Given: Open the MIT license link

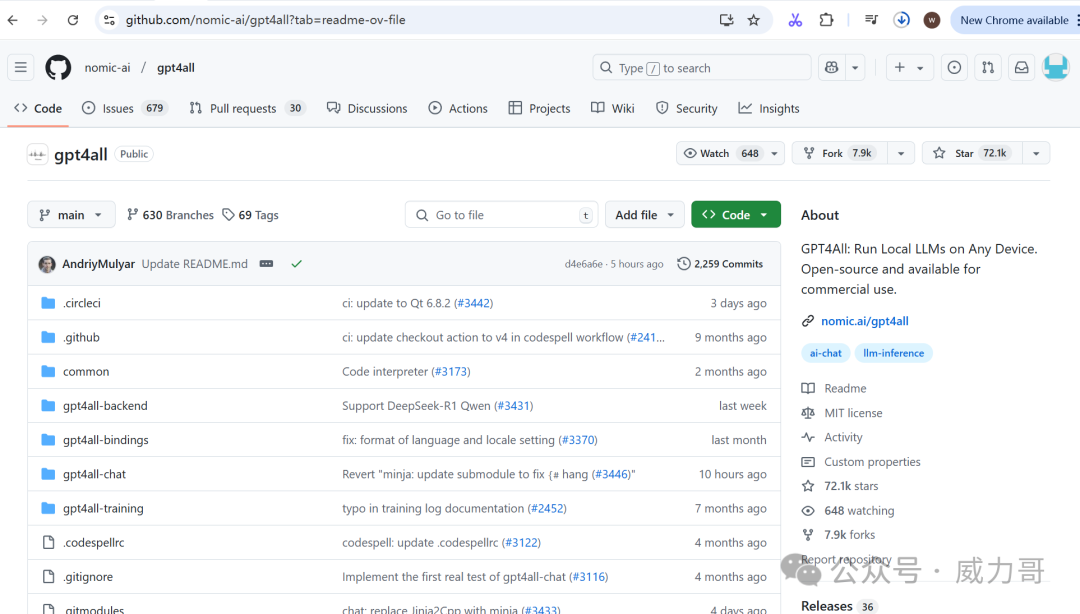Looking at the screenshot, I should (853, 413).
